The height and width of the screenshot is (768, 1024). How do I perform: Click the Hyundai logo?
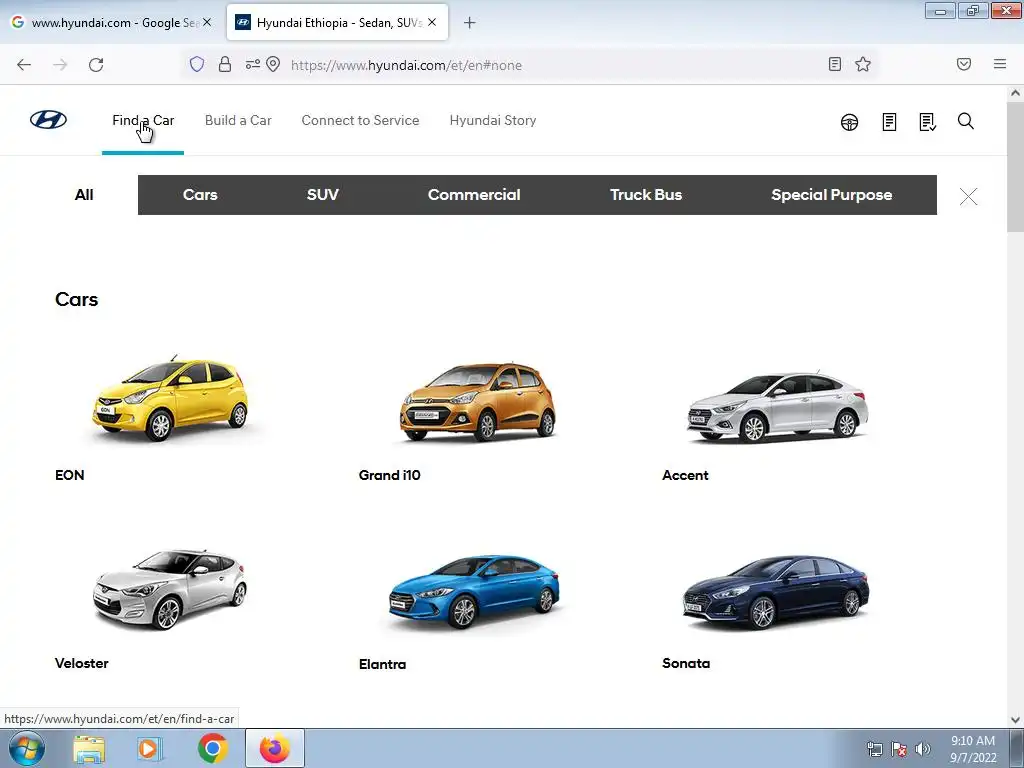(x=48, y=120)
